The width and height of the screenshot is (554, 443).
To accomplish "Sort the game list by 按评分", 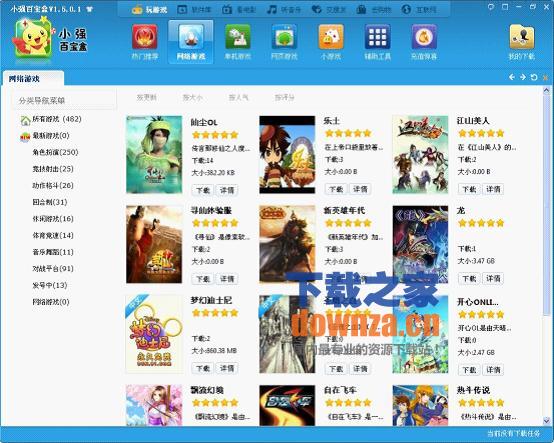I will [x=284, y=98].
